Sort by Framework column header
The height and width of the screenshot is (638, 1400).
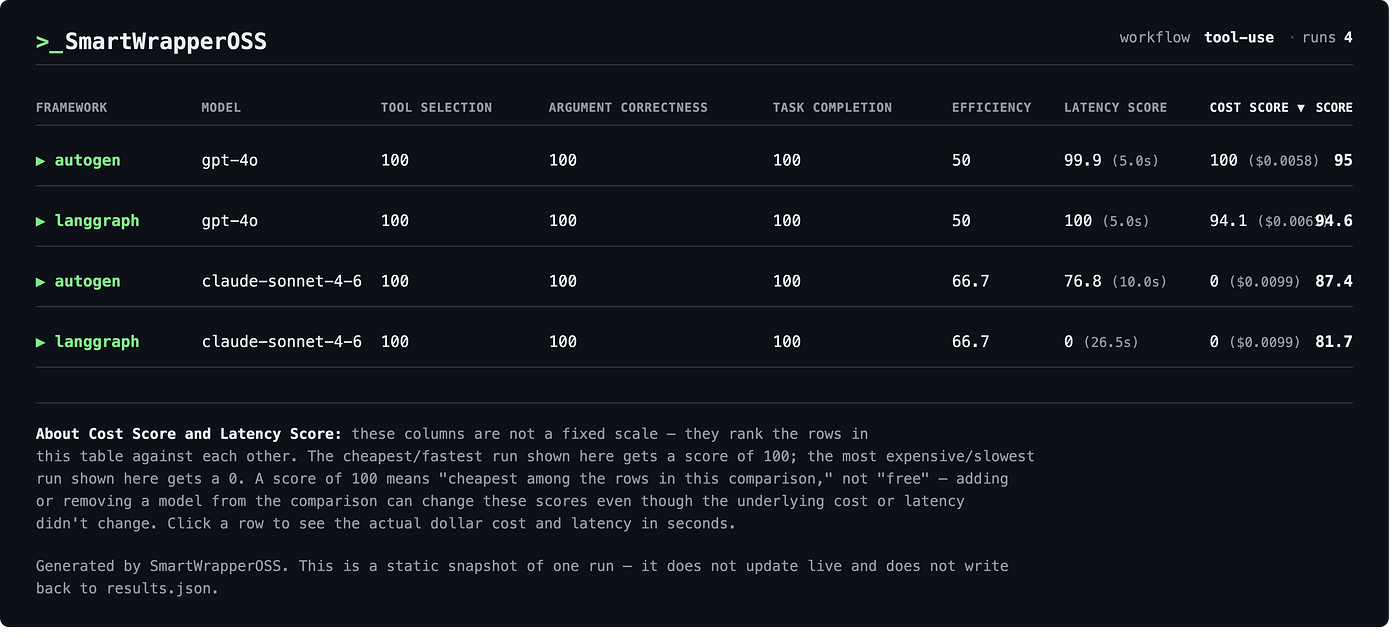pos(72,108)
